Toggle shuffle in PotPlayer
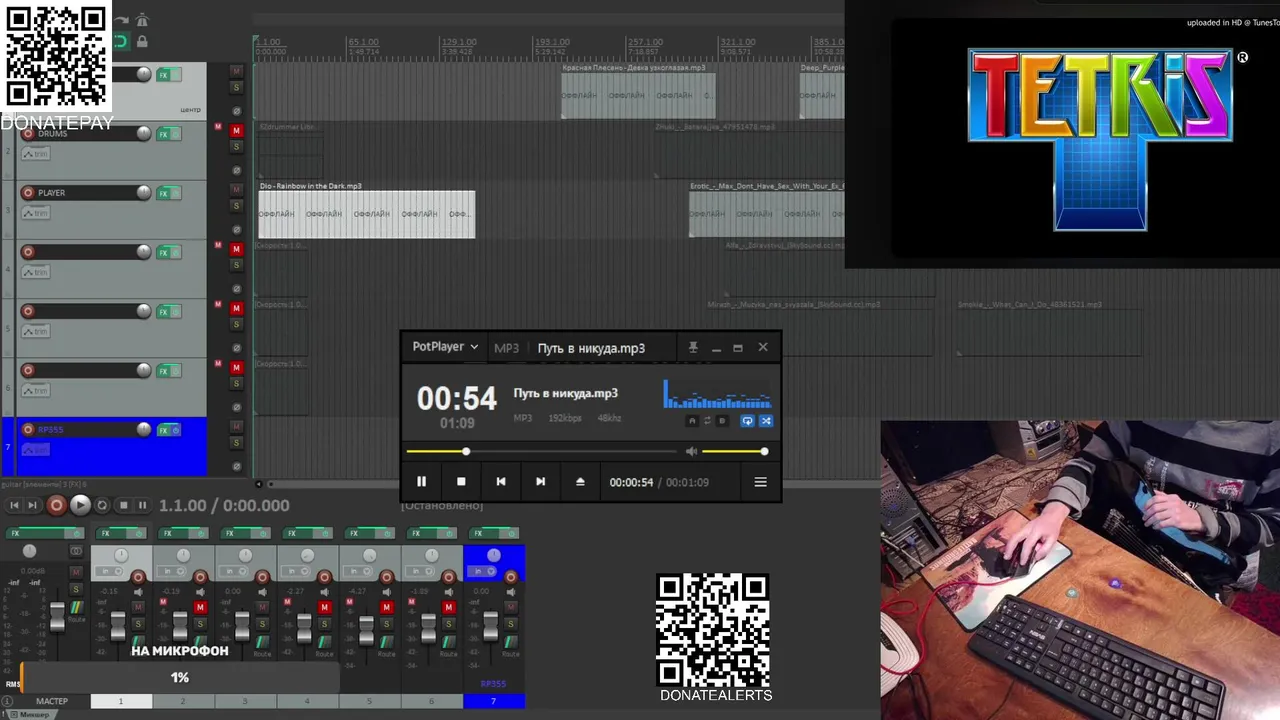 point(766,421)
